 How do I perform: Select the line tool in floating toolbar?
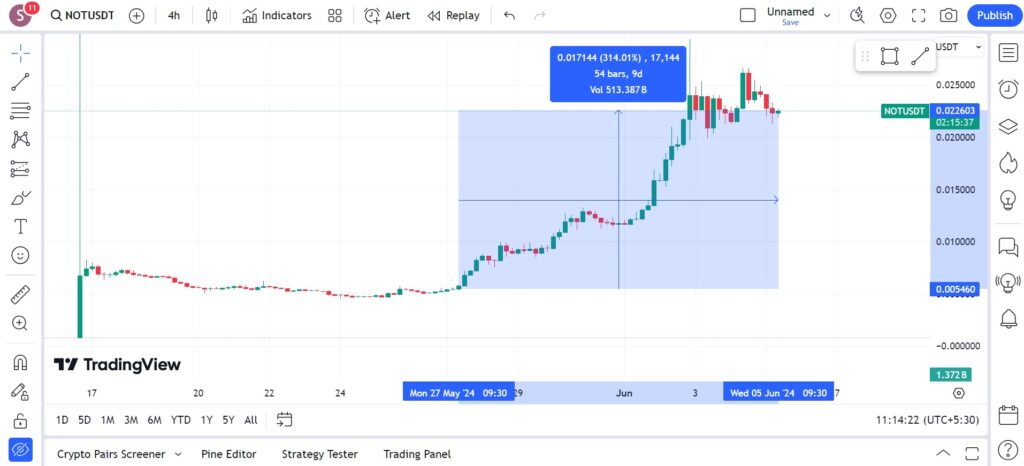(920, 56)
